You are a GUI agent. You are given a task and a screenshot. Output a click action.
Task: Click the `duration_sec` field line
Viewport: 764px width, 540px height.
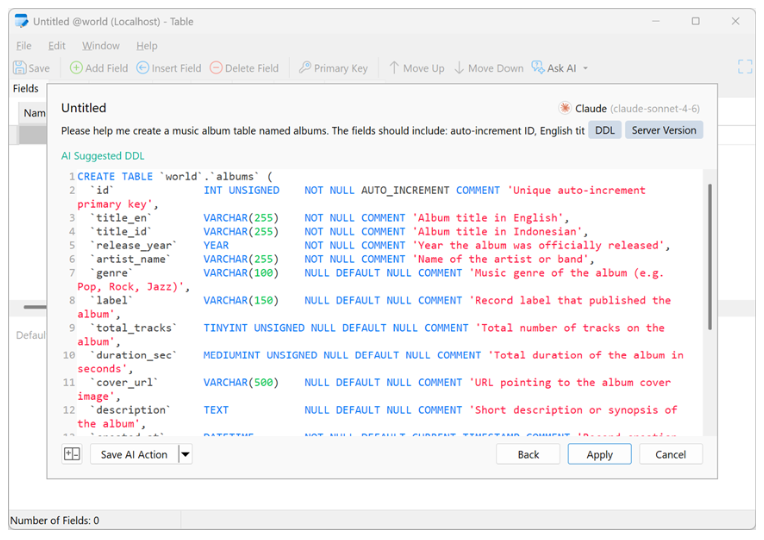(x=380, y=362)
